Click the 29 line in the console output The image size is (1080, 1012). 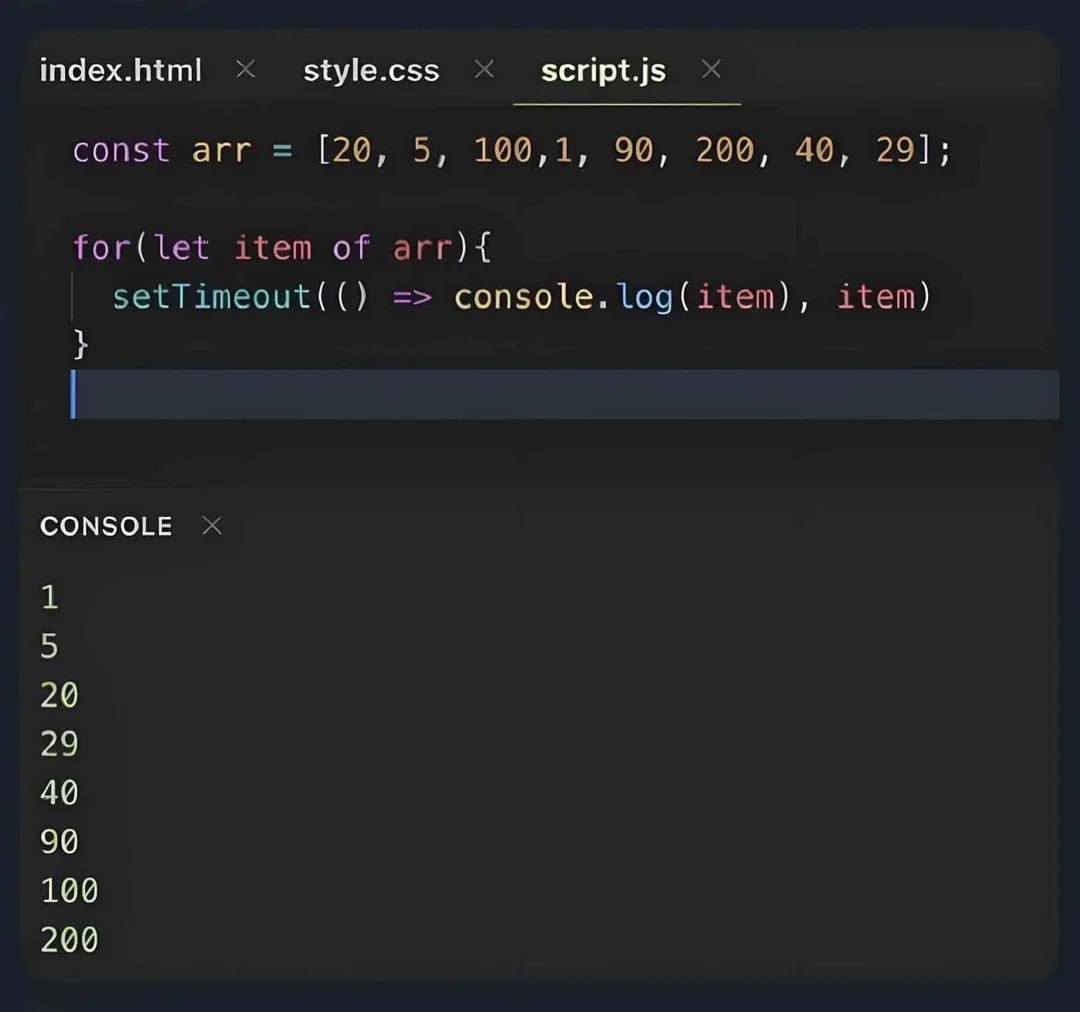(x=60, y=744)
